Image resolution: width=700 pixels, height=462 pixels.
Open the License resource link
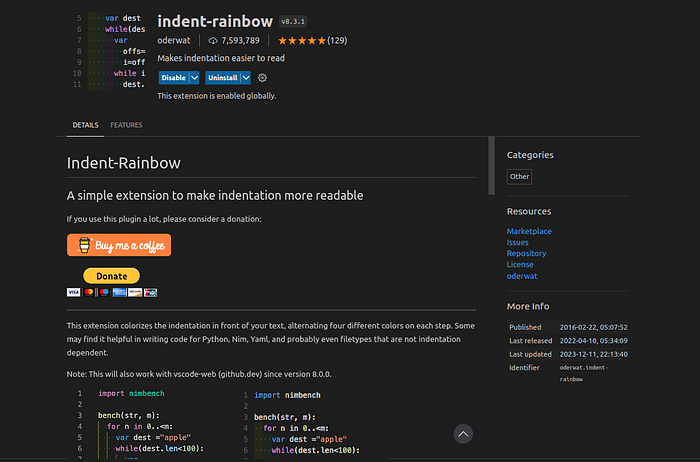520,264
